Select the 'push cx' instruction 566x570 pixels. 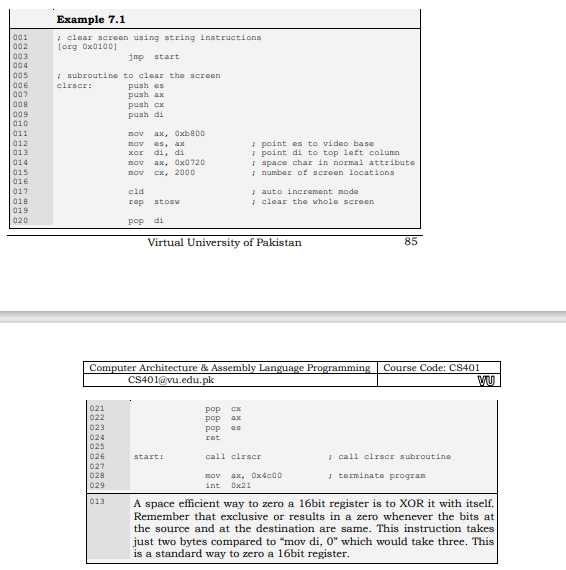pos(146,105)
